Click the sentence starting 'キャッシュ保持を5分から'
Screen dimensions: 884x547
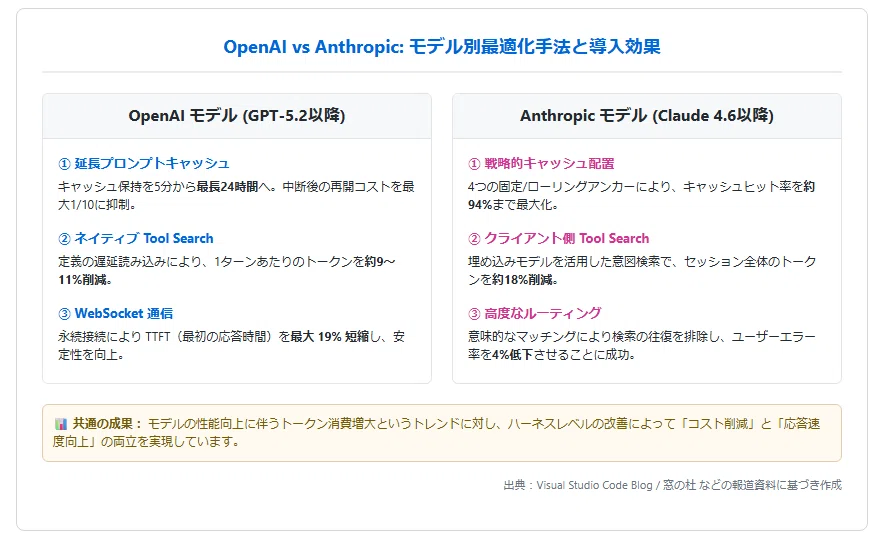(236, 196)
